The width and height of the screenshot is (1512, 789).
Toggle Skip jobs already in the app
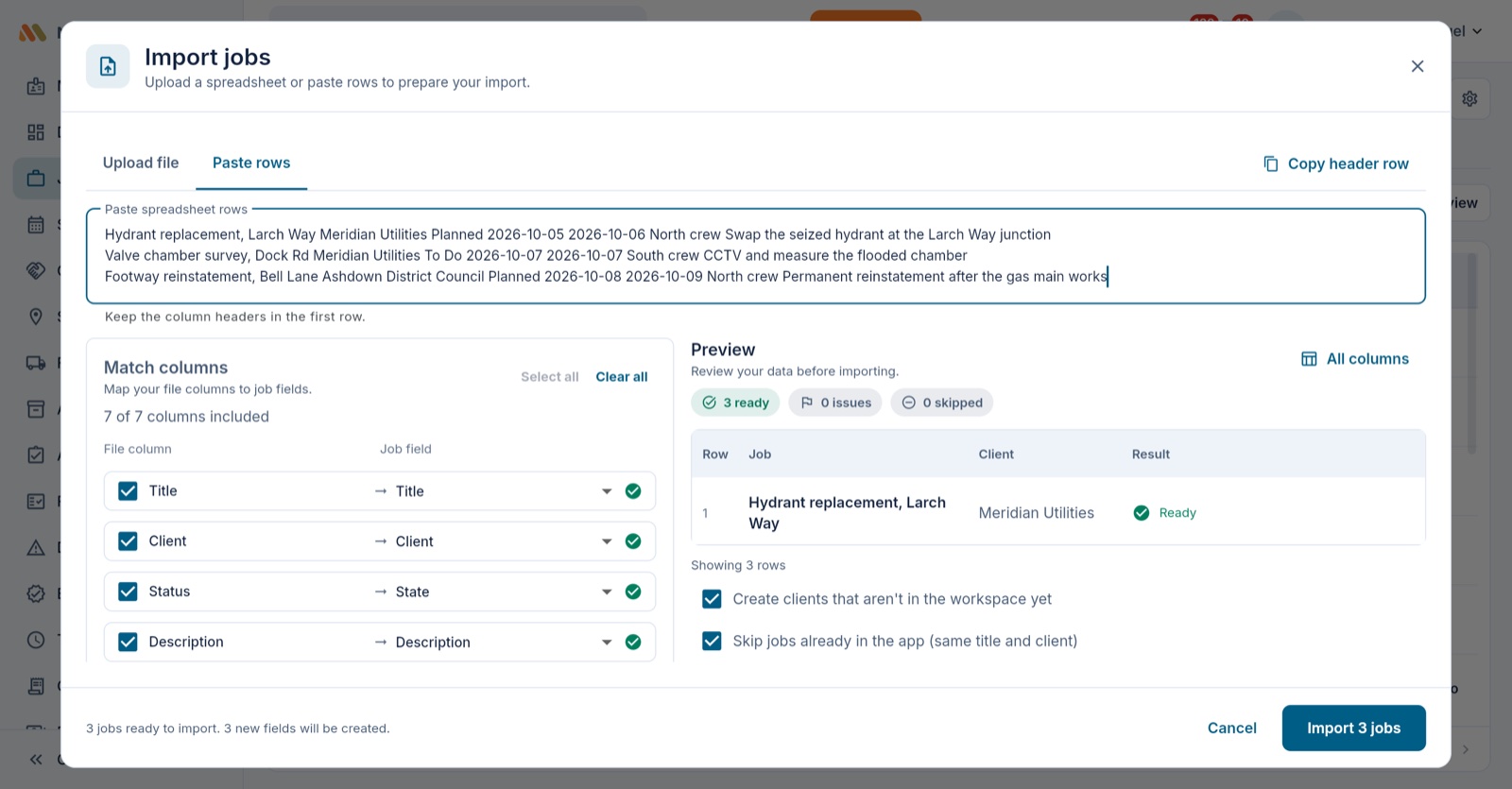pos(713,641)
